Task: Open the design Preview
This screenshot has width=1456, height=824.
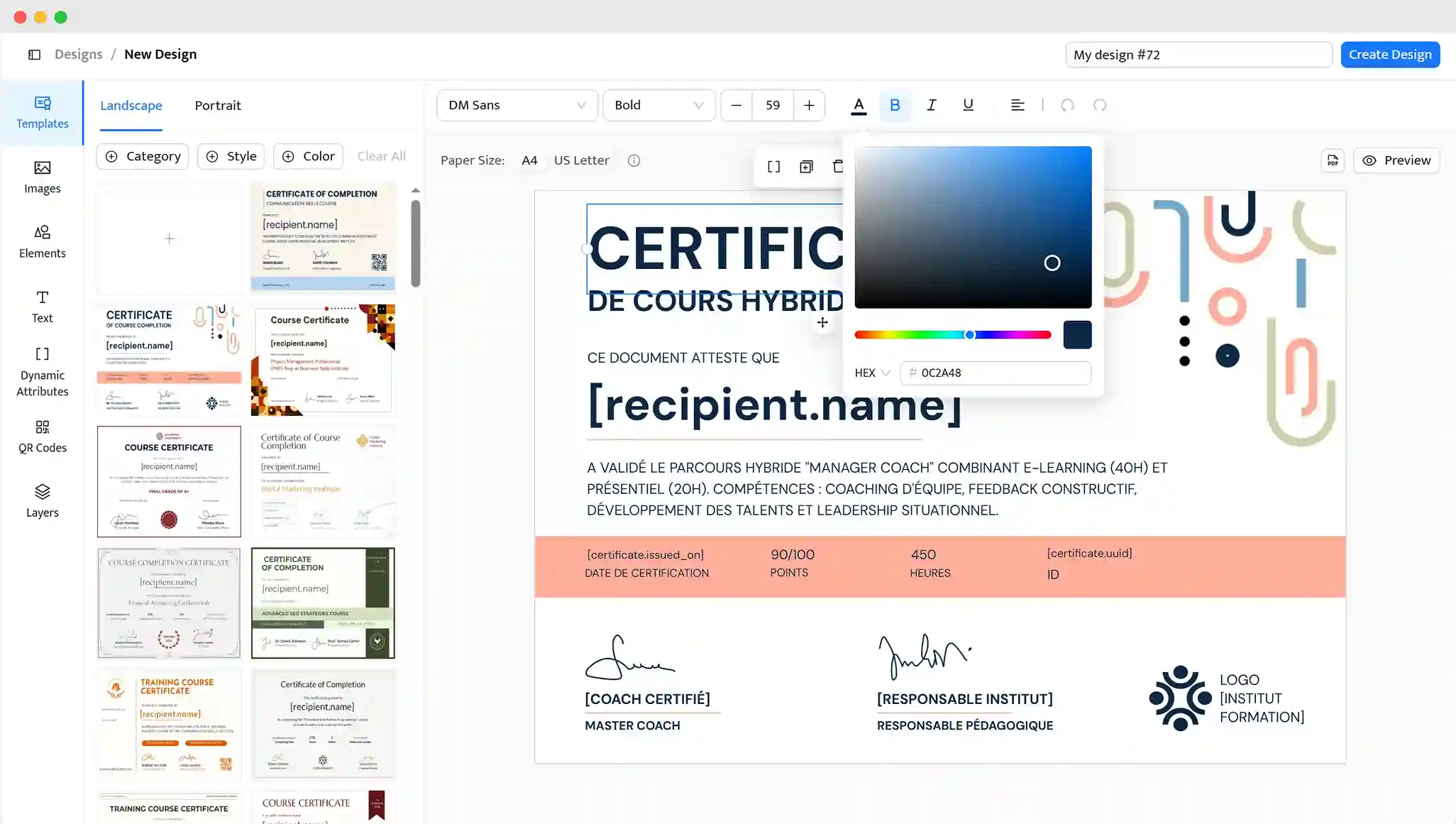Action: [x=1396, y=160]
